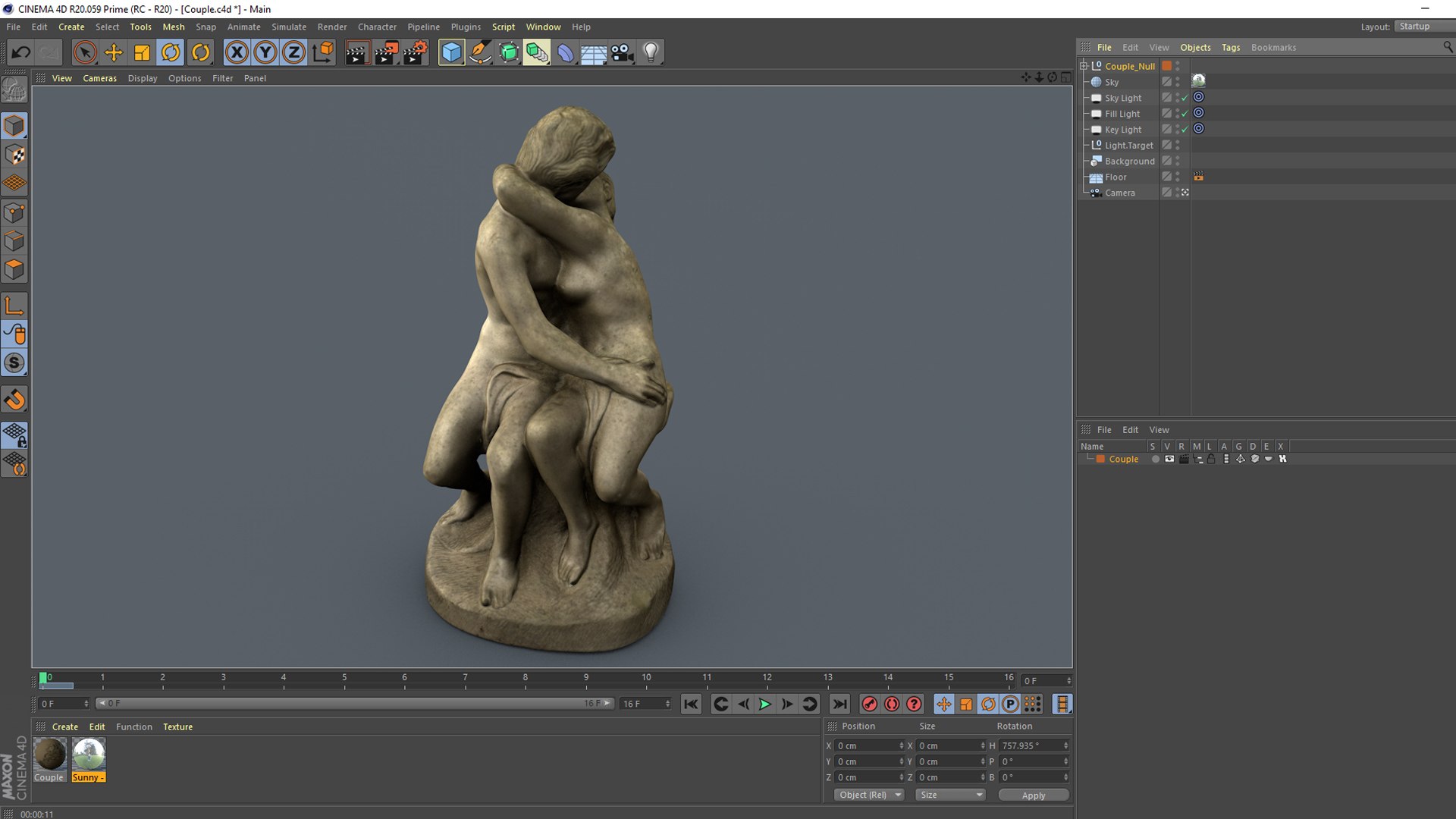Select the Move tool
This screenshot has width=1456, height=819.
pyautogui.click(x=114, y=52)
